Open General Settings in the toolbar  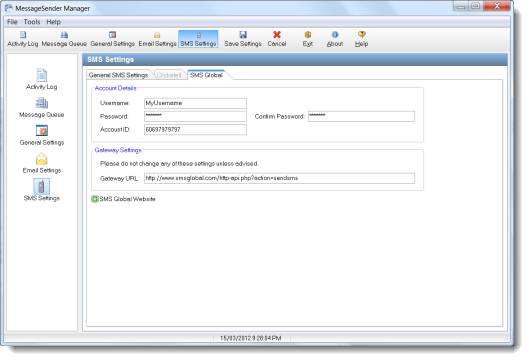[x=113, y=39]
